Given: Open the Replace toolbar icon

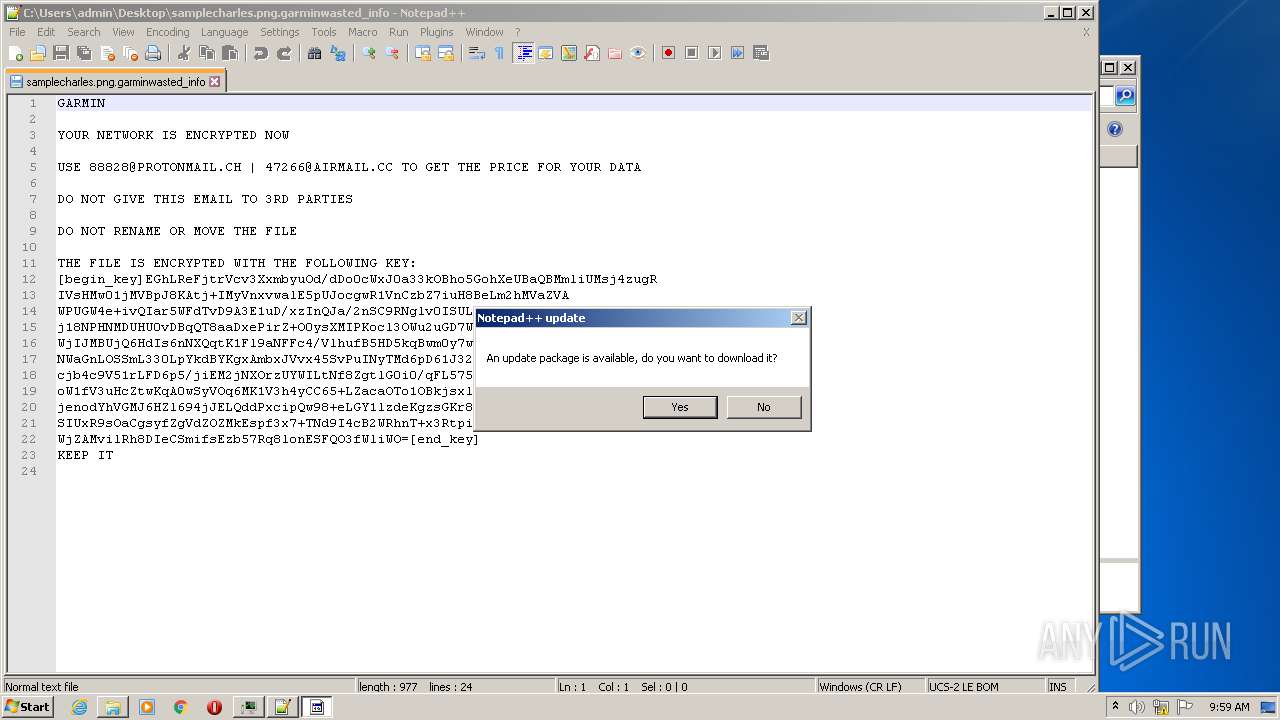Looking at the screenshot, I should (x=337, y=53).
